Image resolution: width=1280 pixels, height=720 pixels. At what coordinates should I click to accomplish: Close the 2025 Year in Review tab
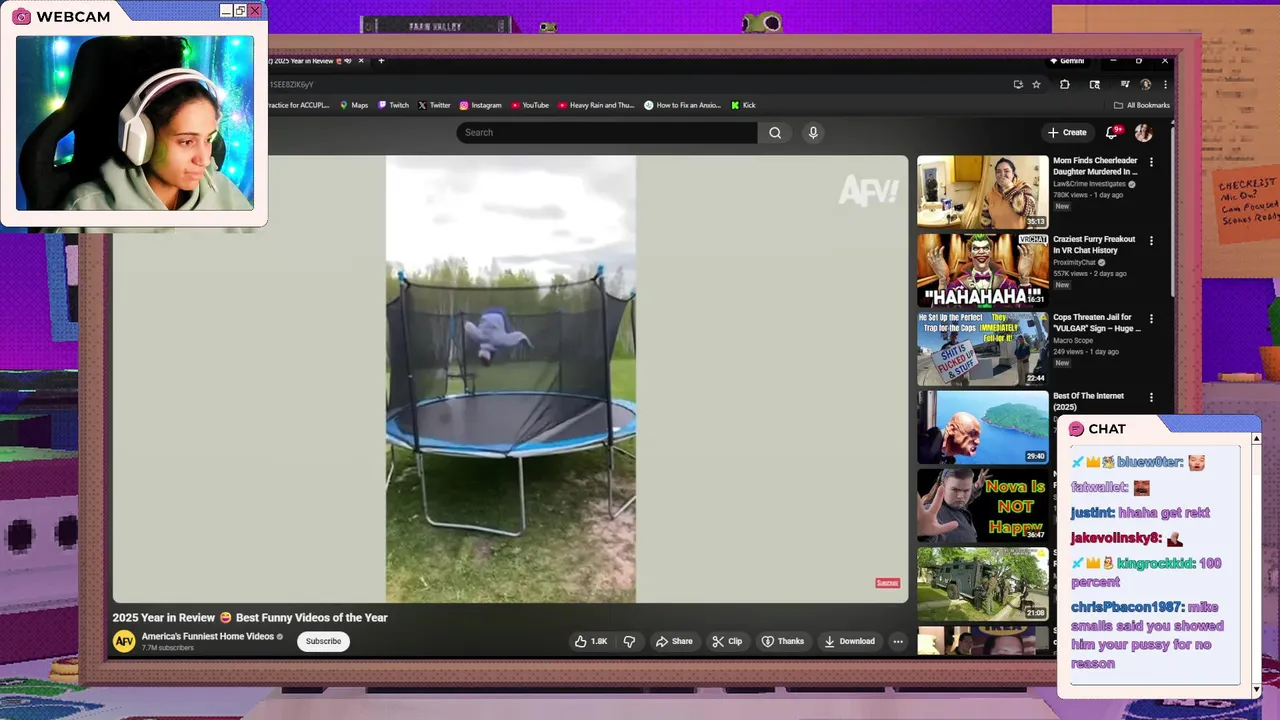tap(360, 61)
